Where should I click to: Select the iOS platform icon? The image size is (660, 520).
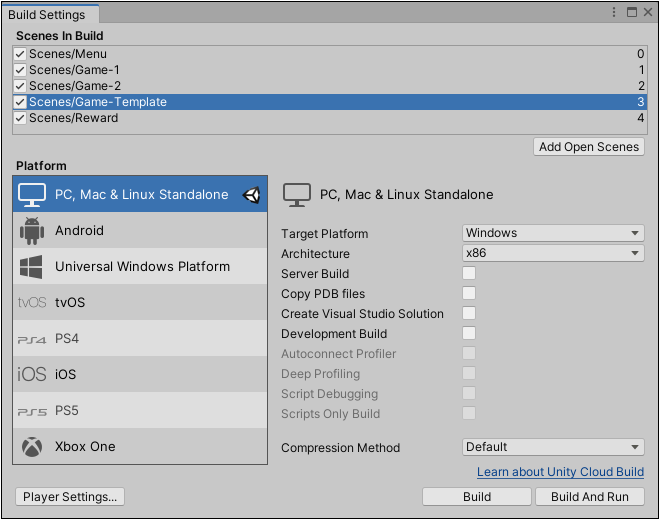click(32, 375)
